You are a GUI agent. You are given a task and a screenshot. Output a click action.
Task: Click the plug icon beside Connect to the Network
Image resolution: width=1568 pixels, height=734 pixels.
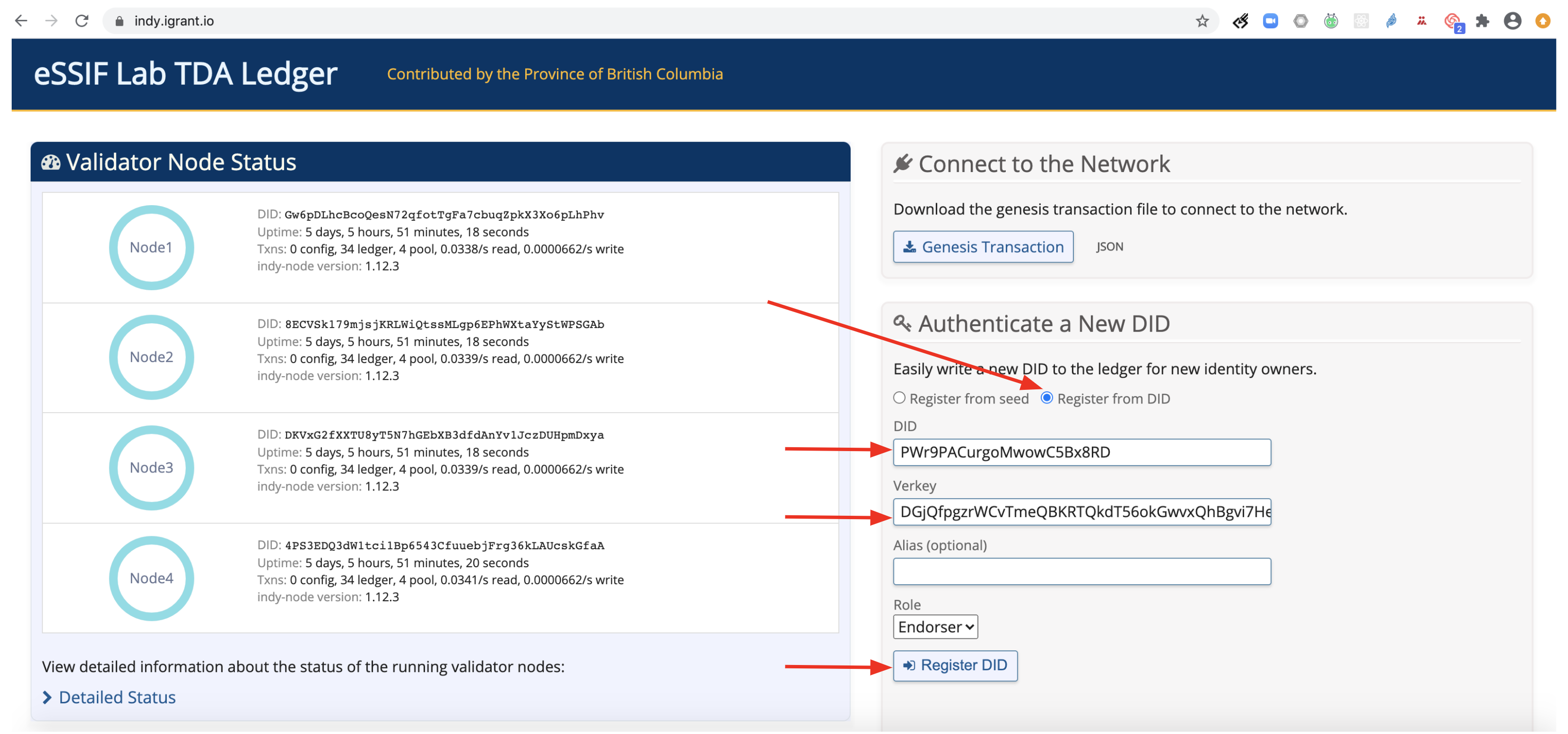tap(903, 164)
